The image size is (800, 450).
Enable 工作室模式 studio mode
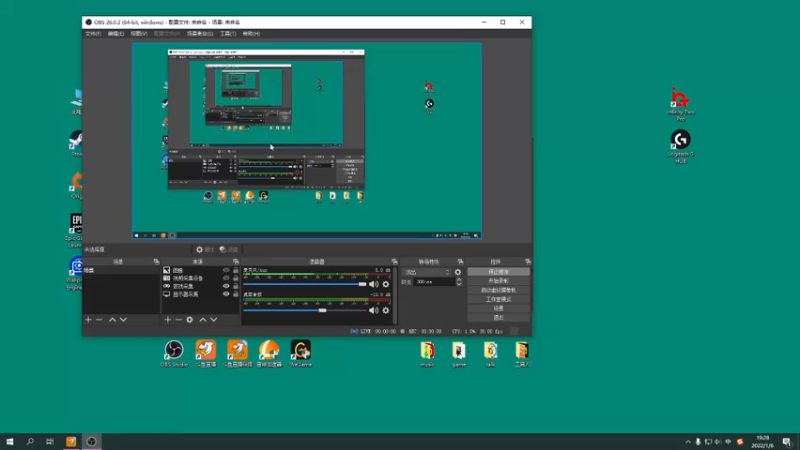click(498, 299)
